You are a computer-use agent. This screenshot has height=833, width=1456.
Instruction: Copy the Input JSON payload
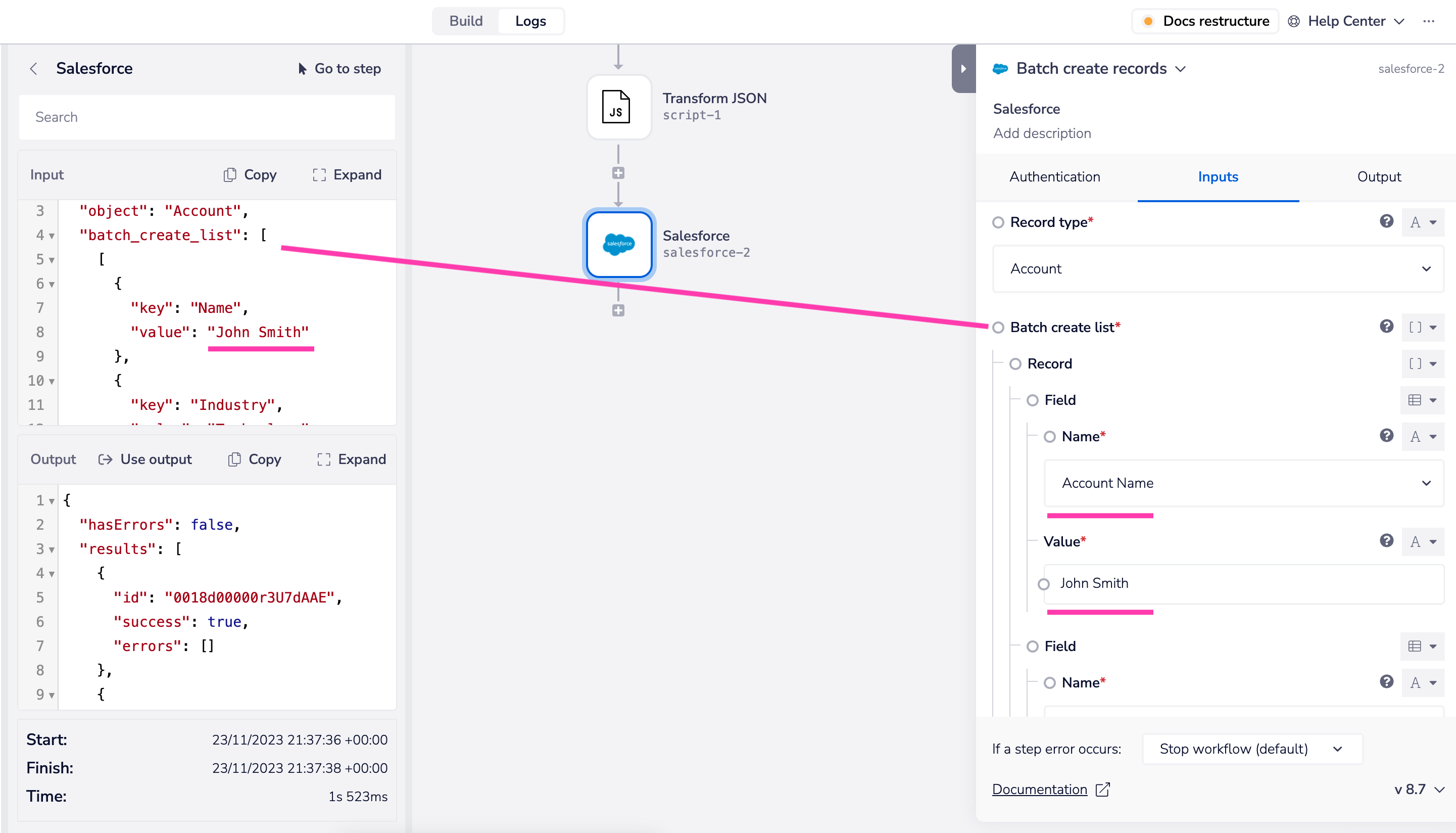point(250,174)
